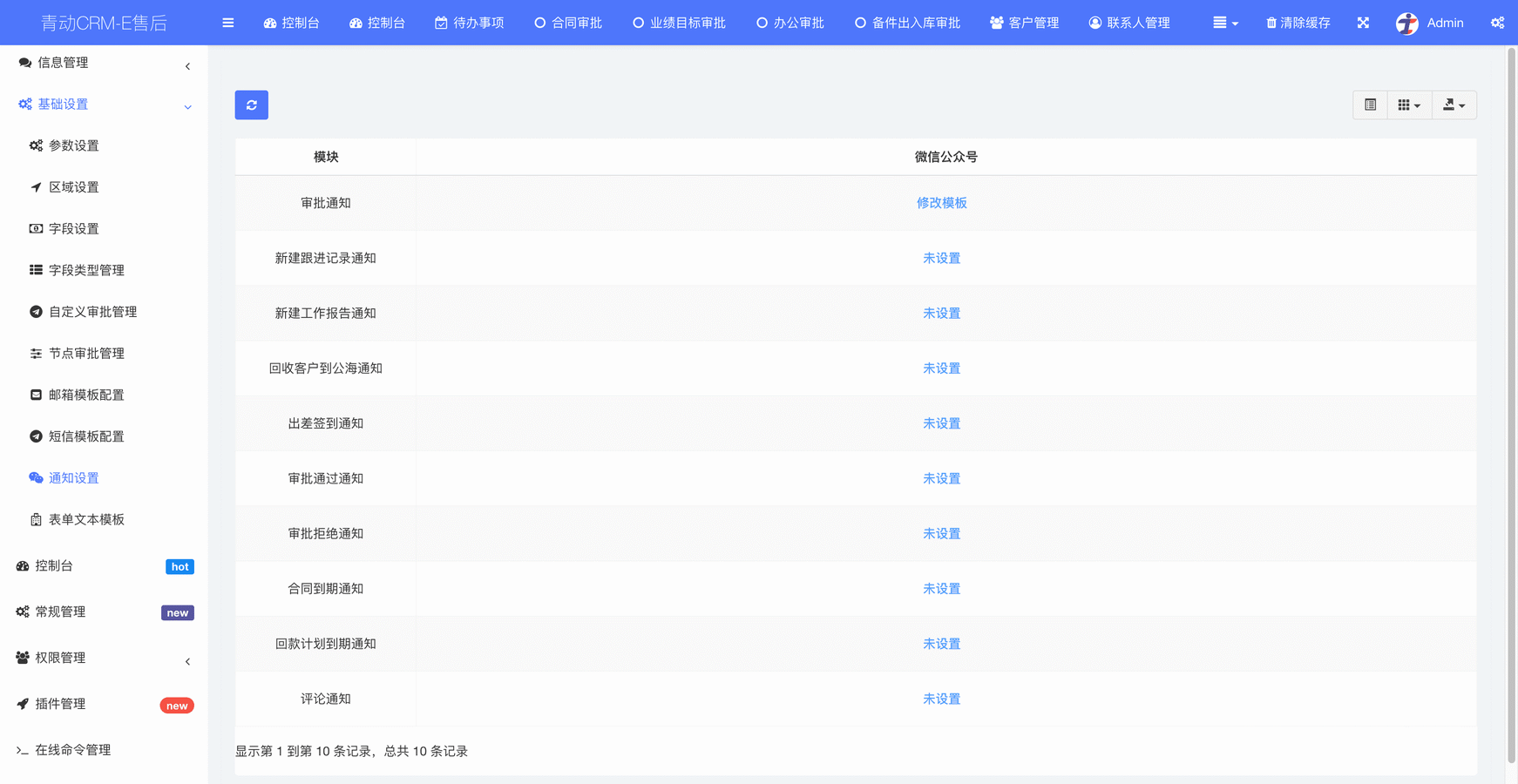
Task: Click 修改模板 link for 审批通知
Action: [941, 203]
